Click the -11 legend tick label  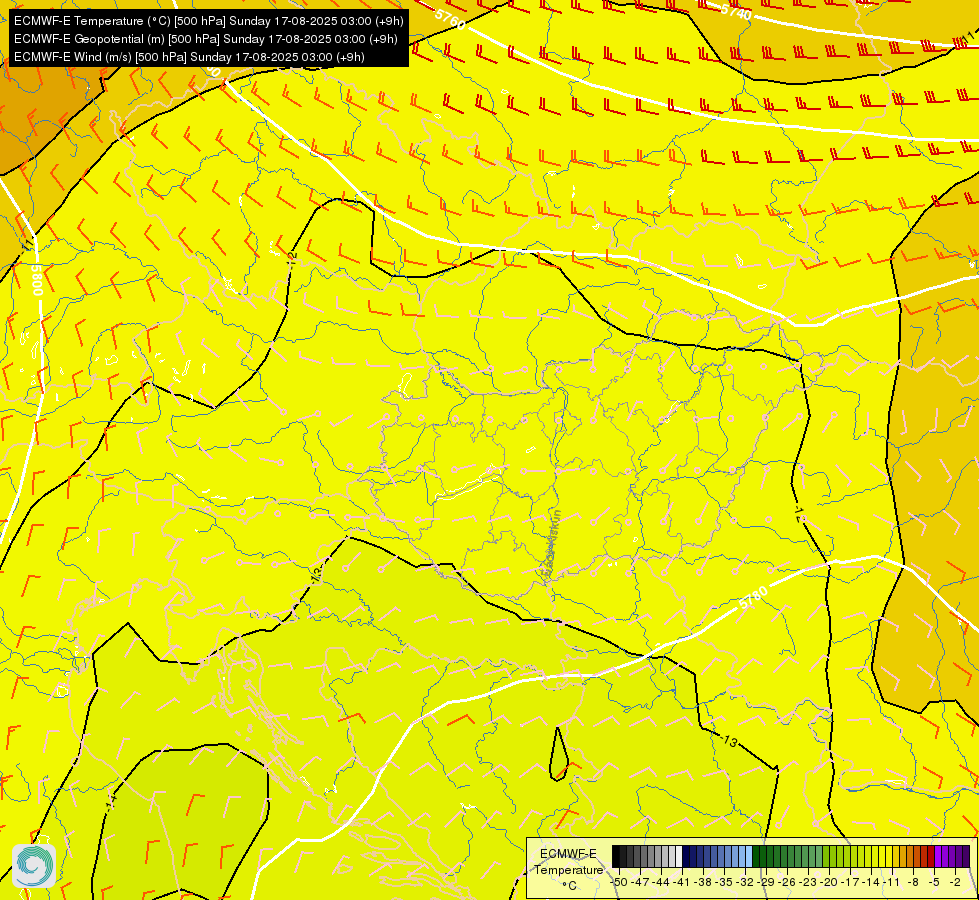(x=892, y=882)
